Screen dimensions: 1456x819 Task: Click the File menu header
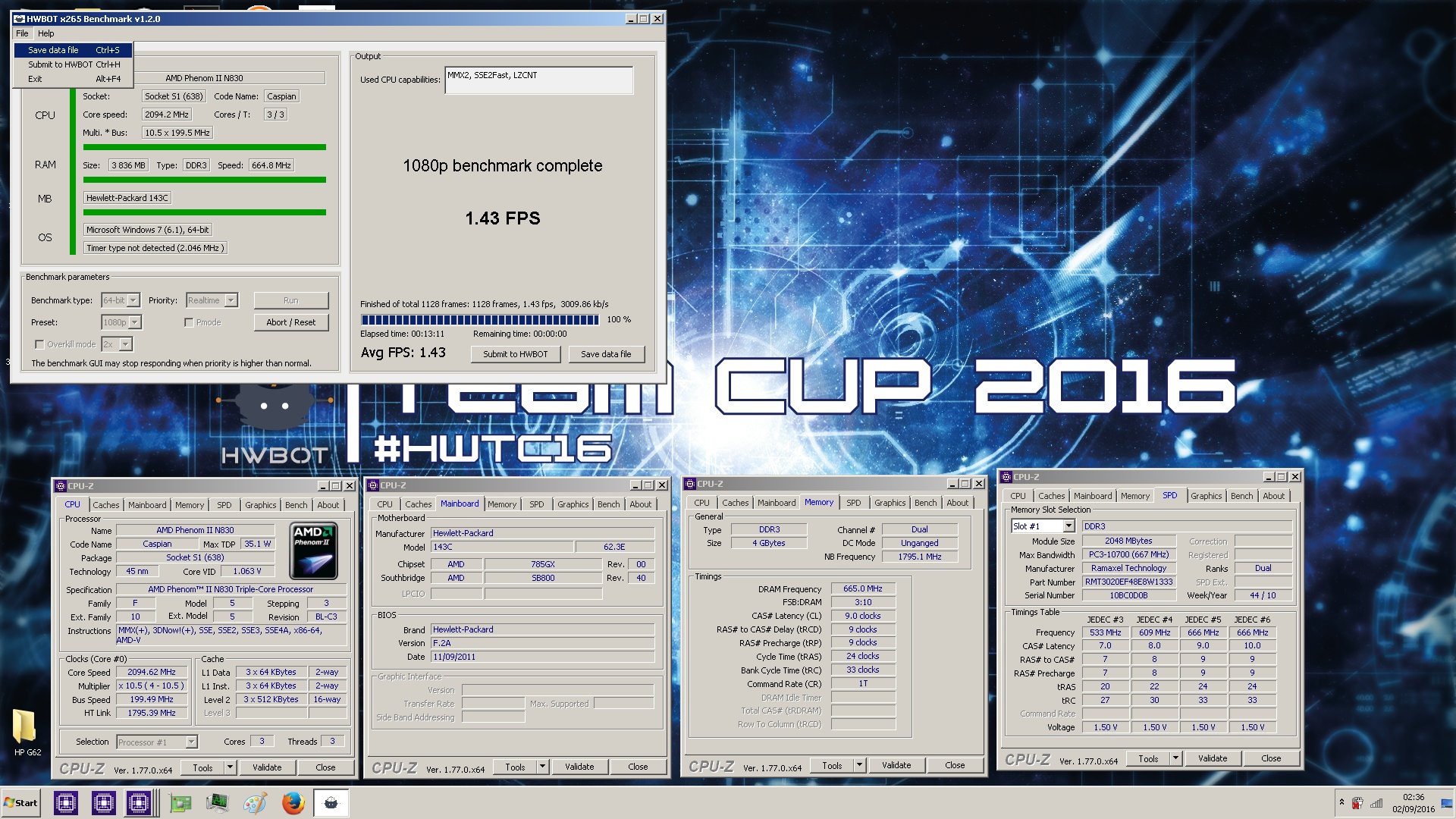22,33
